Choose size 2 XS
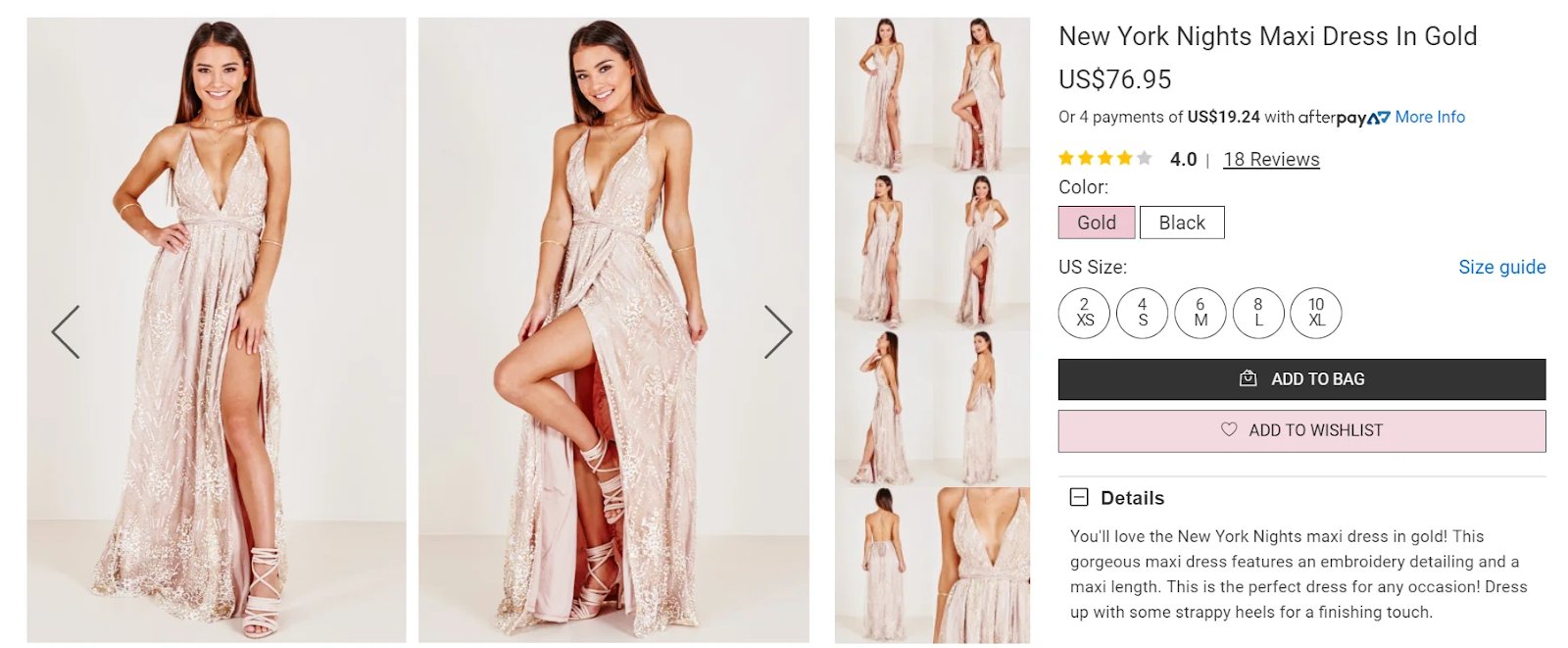1568x648 pixels. point(1084,313)
